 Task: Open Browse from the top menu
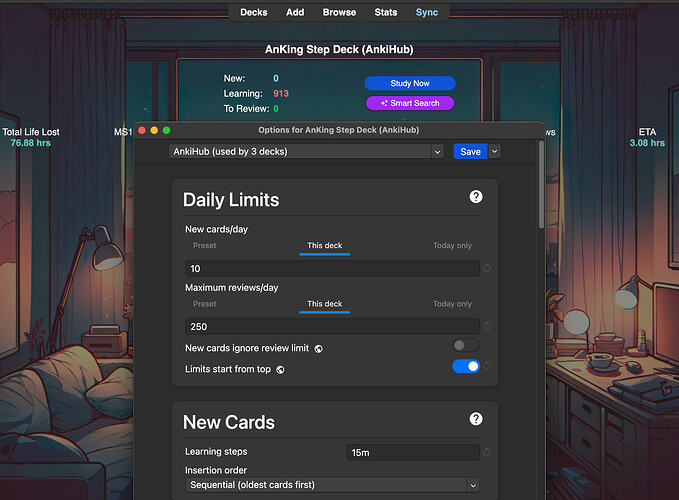tap(339, 12)
